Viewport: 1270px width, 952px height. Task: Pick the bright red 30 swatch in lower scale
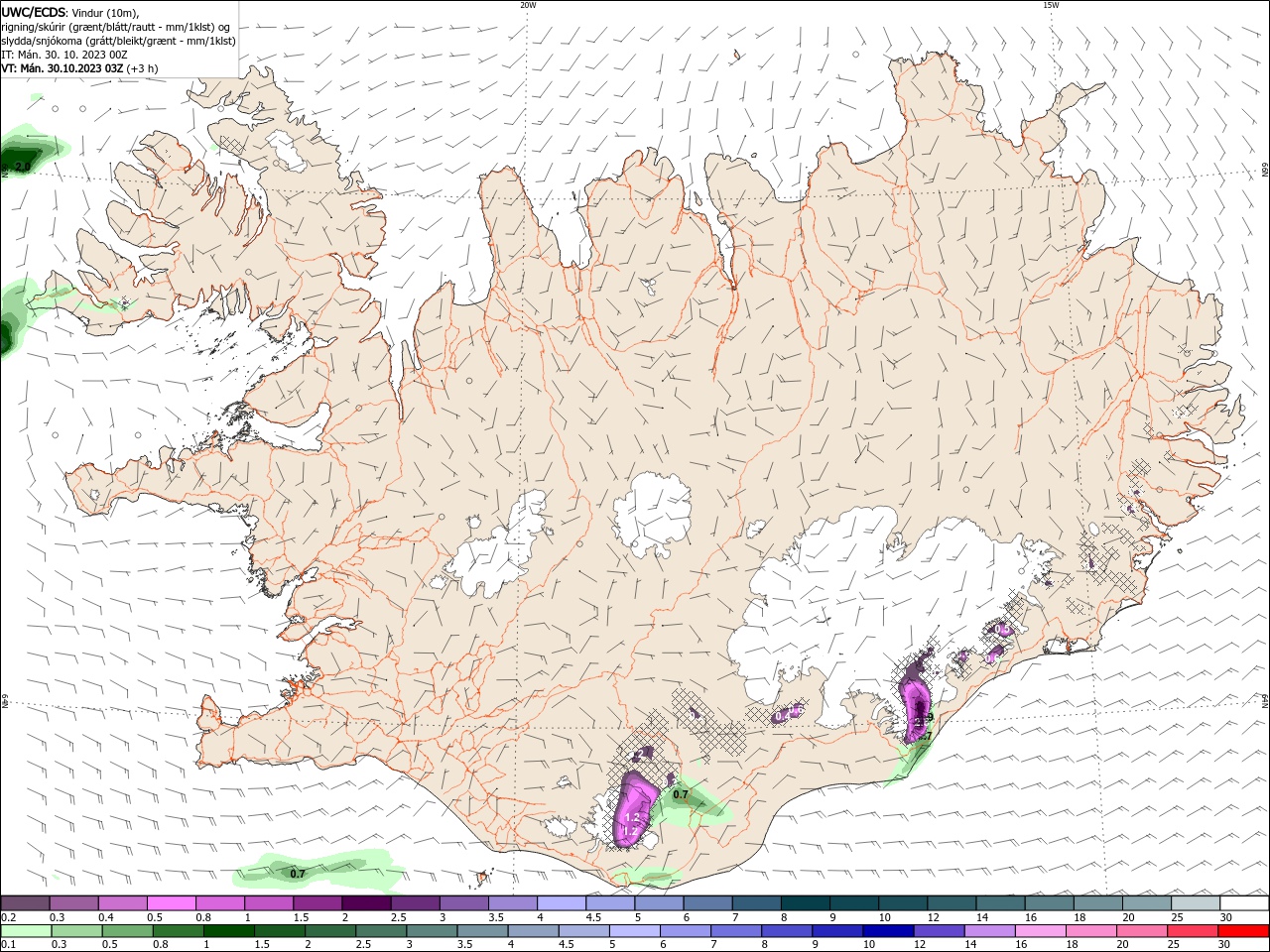pos(1243,931)
